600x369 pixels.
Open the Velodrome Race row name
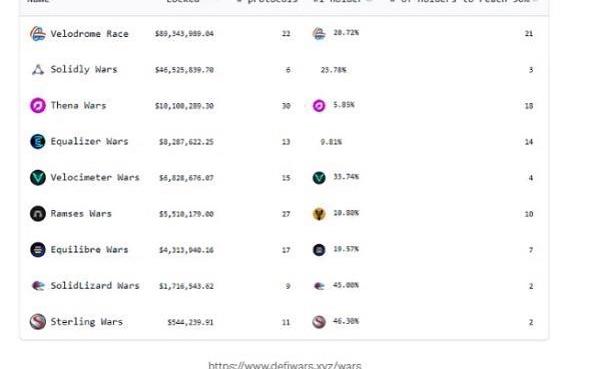point(90,34)
